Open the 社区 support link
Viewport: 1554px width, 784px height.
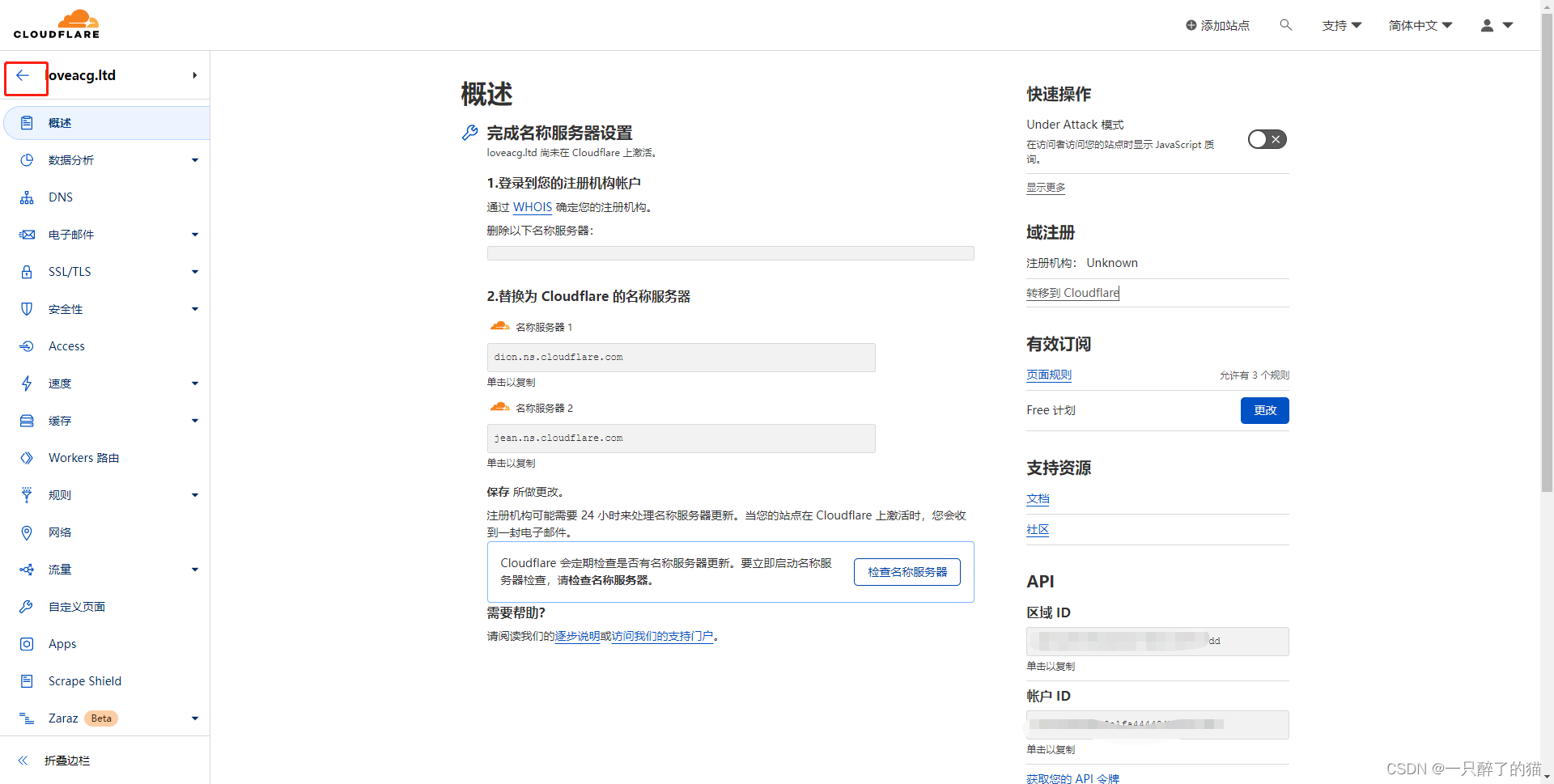tap(1038, 530)
